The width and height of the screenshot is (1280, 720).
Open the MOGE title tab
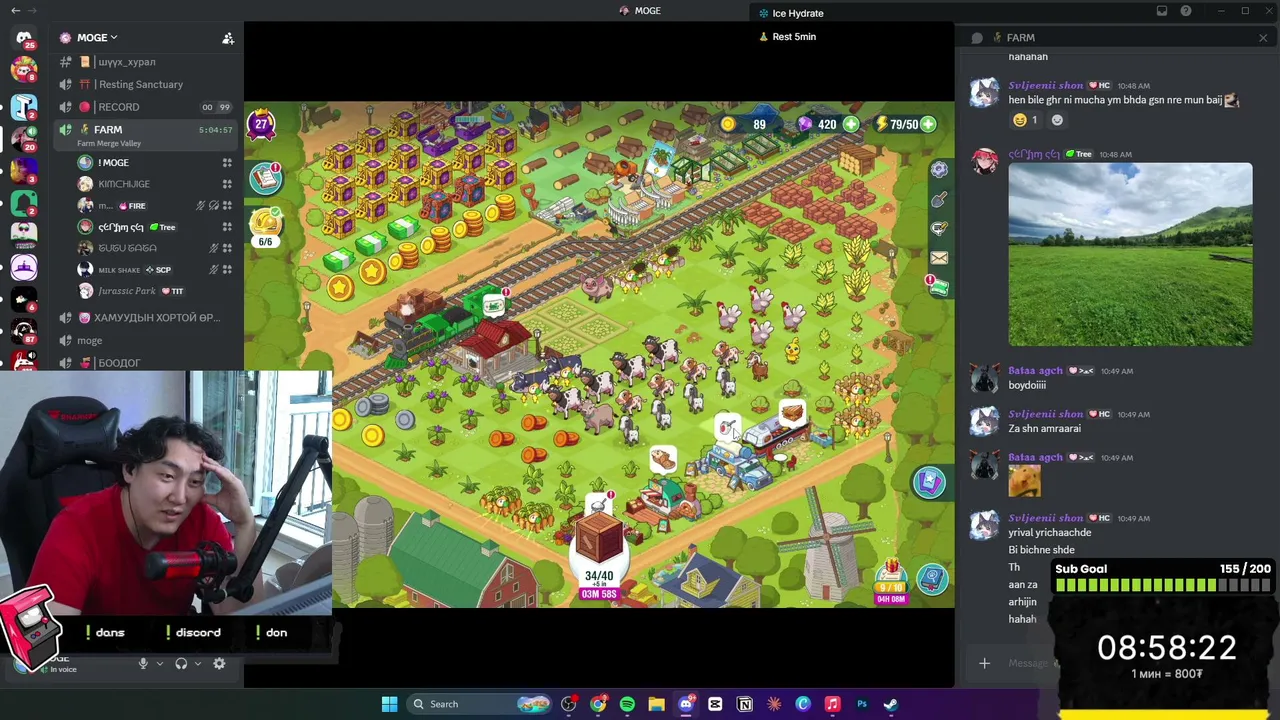pos(640,11)
